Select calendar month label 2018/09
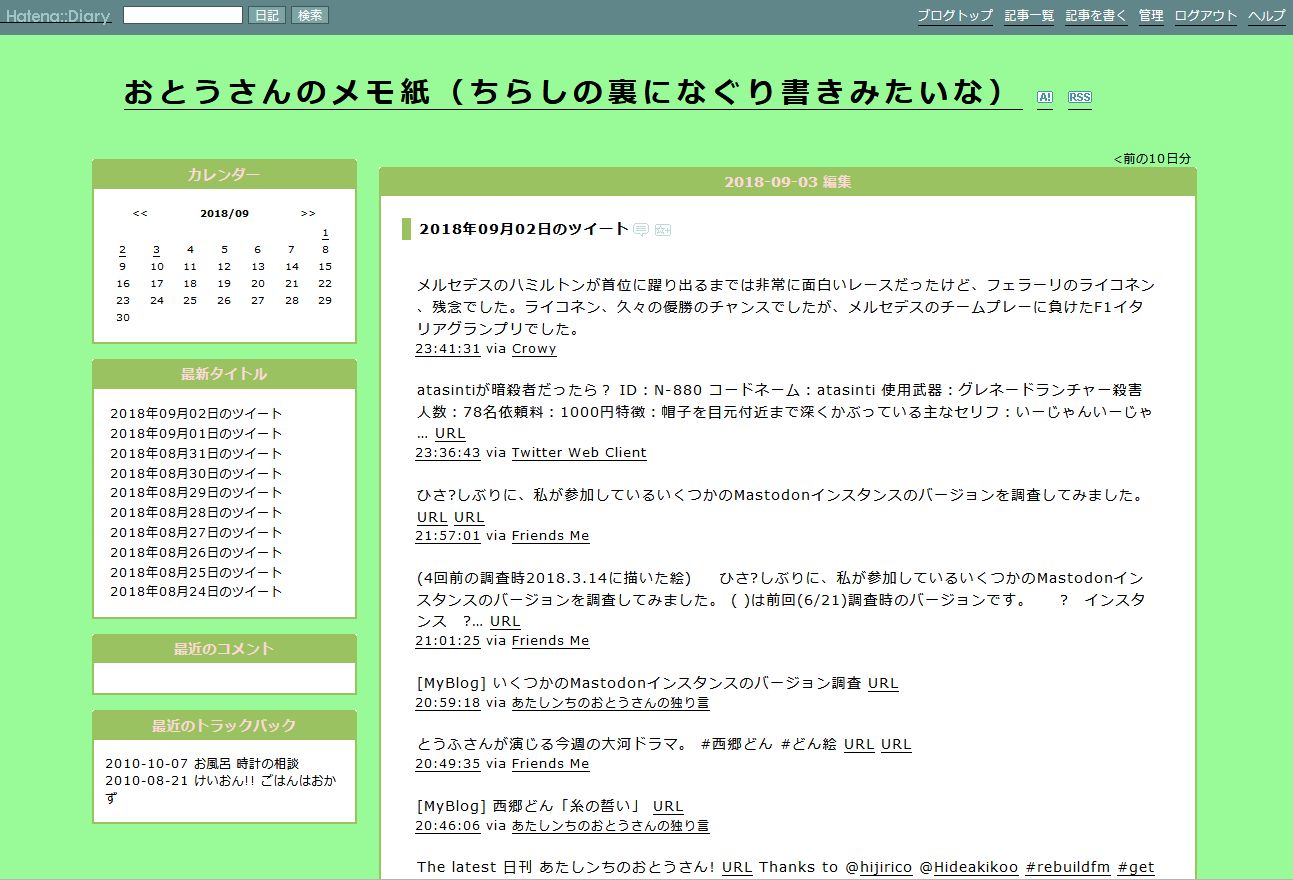 (x=224, y=213)
